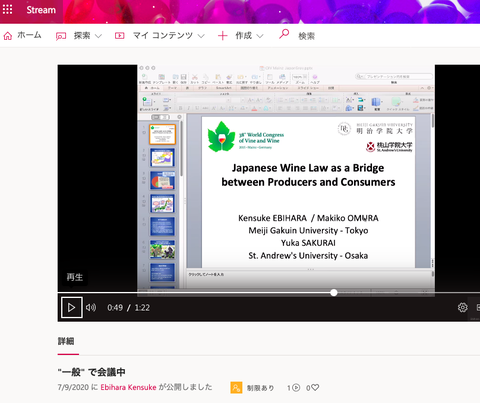Click the 7/9/2020 publish date text
This screenshot has width=480, height=403.
(73, 387)
